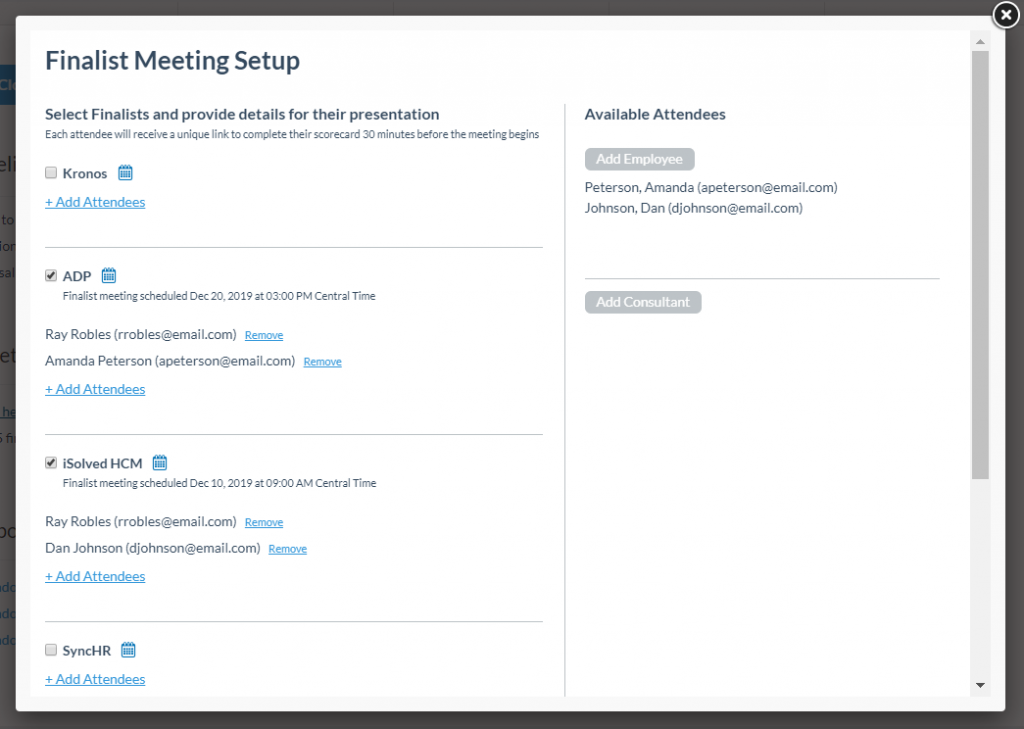
Task: Open the calendar icon next to Kronos
Action: click(x=125, y=173)
